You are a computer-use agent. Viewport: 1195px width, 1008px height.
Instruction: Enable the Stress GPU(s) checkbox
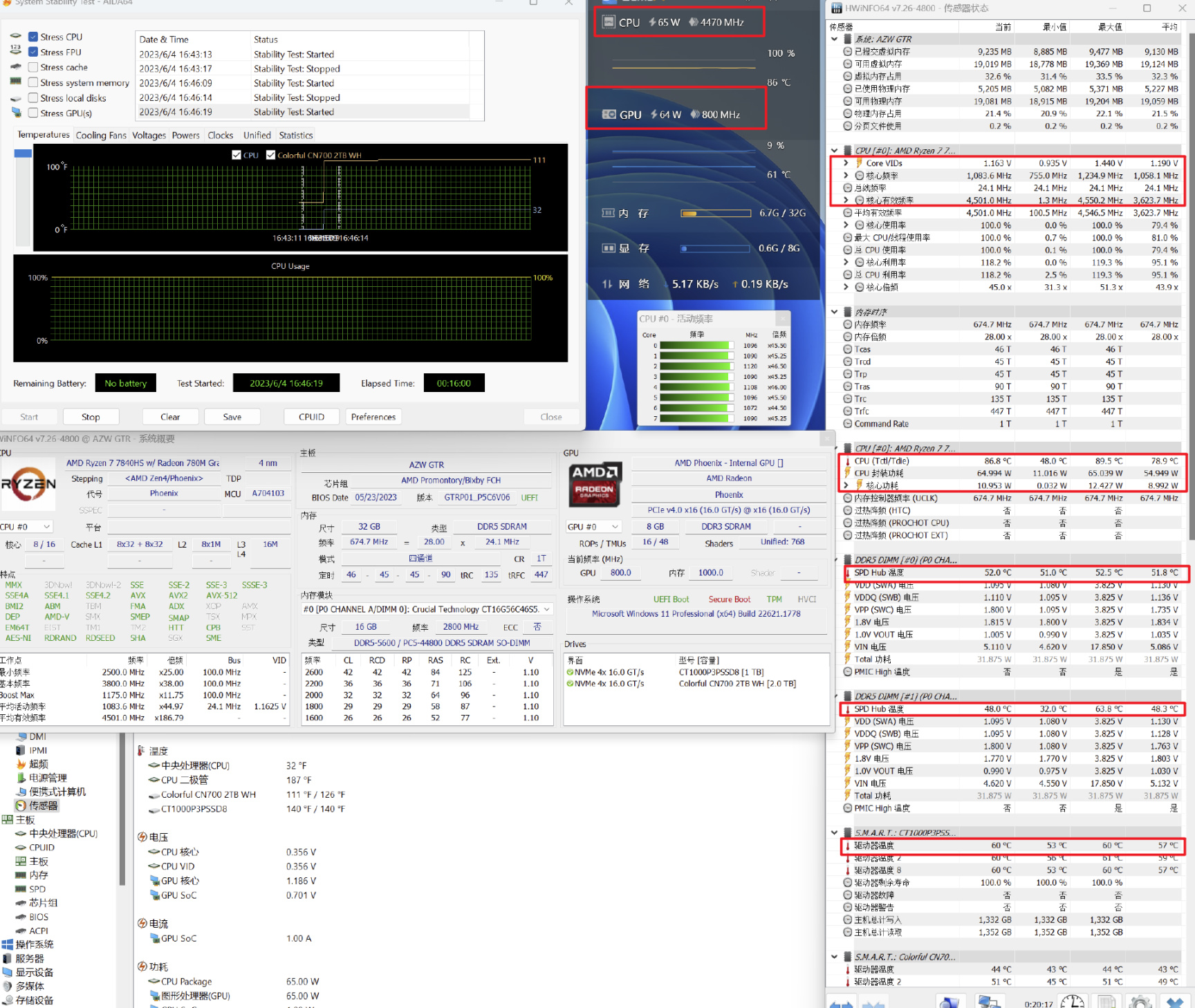click(x=33, y=113)
